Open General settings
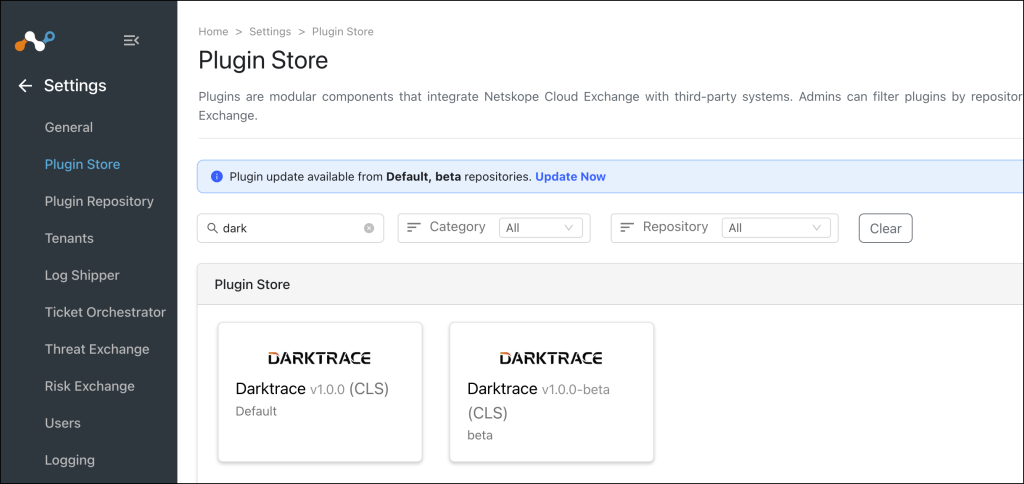The image size is (1024, 484). [x=69, y=127]
